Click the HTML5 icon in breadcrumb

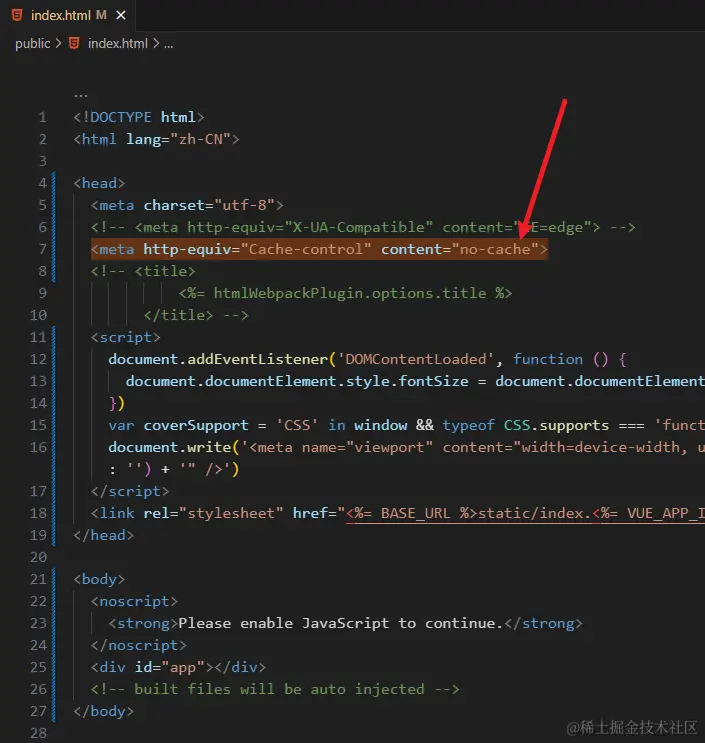tap(74, 44)
